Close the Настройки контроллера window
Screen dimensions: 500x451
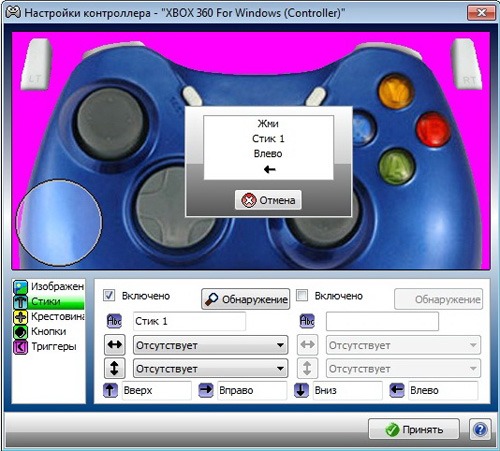click(x=481, y=13)
